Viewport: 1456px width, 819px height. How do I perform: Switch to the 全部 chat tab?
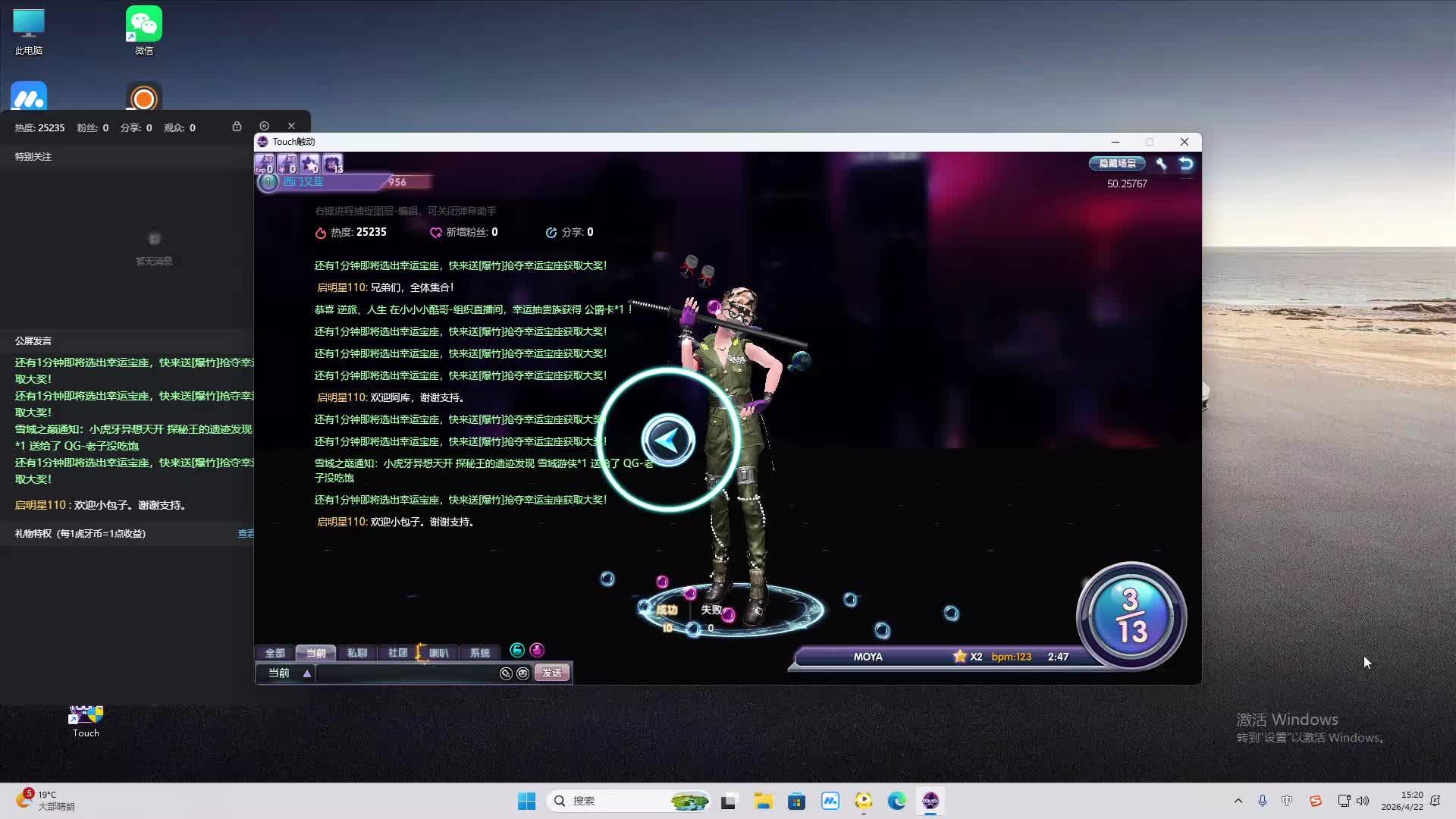point(275,653)
